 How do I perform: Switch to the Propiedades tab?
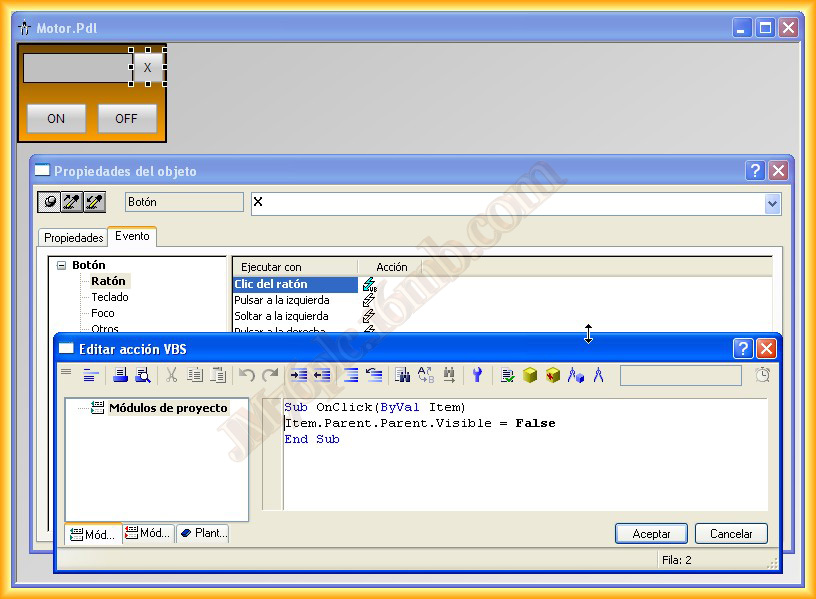tap(73, 238)
